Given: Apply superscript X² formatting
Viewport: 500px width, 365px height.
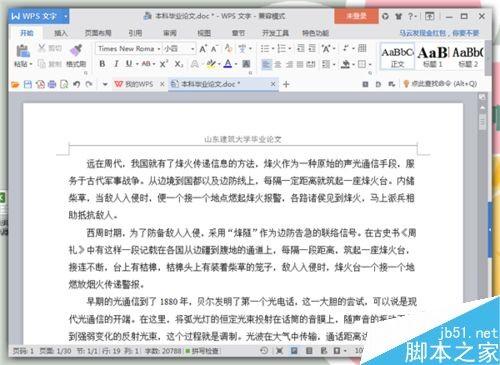Looking at the screenshot, I should coord(163,64).
